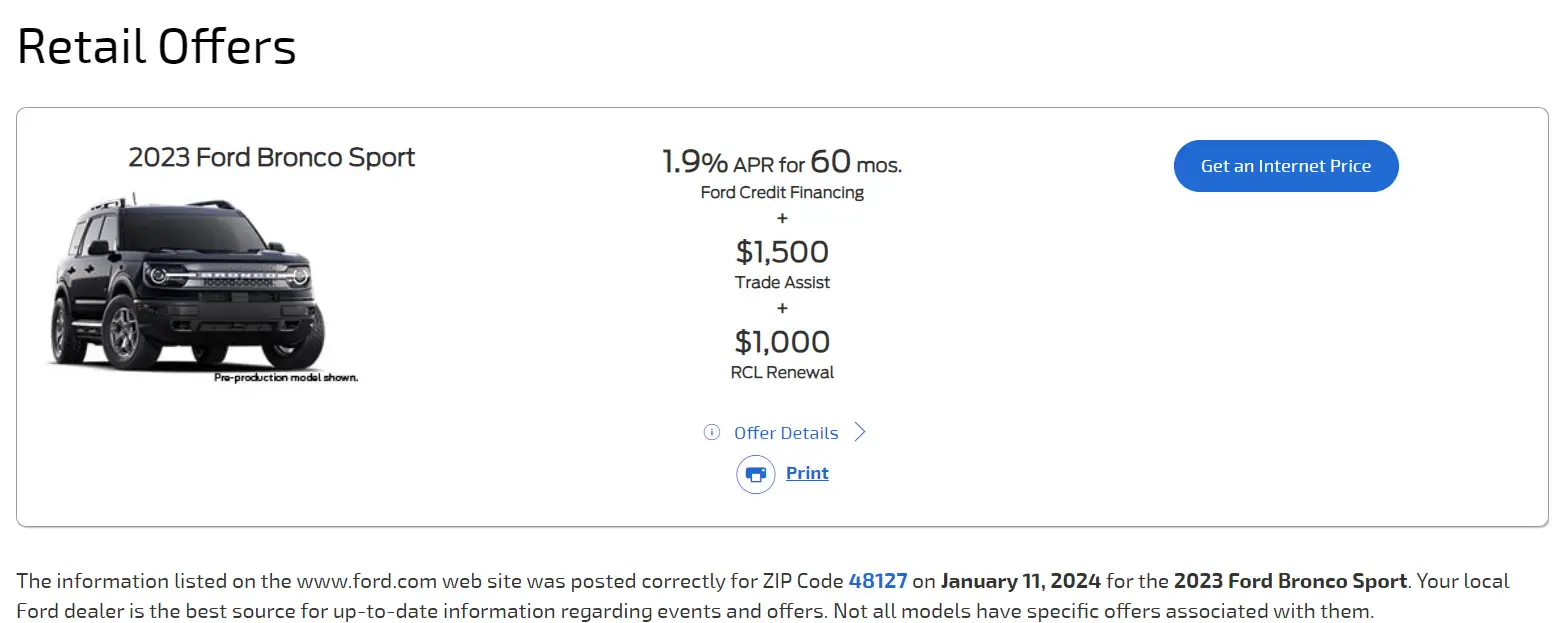Screen dimensions: 1560x623
Task: Click the Ford Credit Financing label
Action: [x=782, y=192]
